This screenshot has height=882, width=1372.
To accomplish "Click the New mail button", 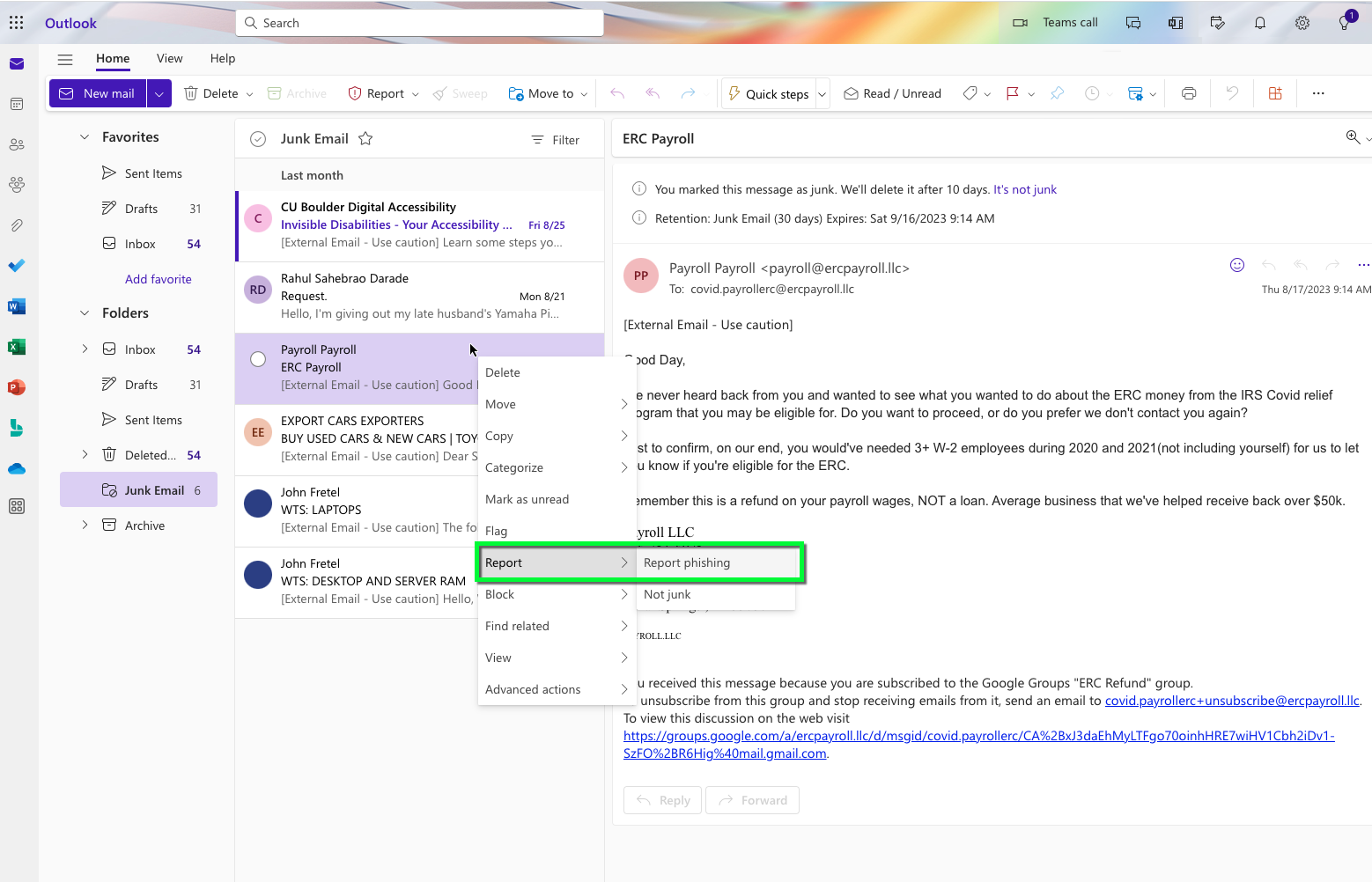I will pyautogui.click(x=98, y=93).
